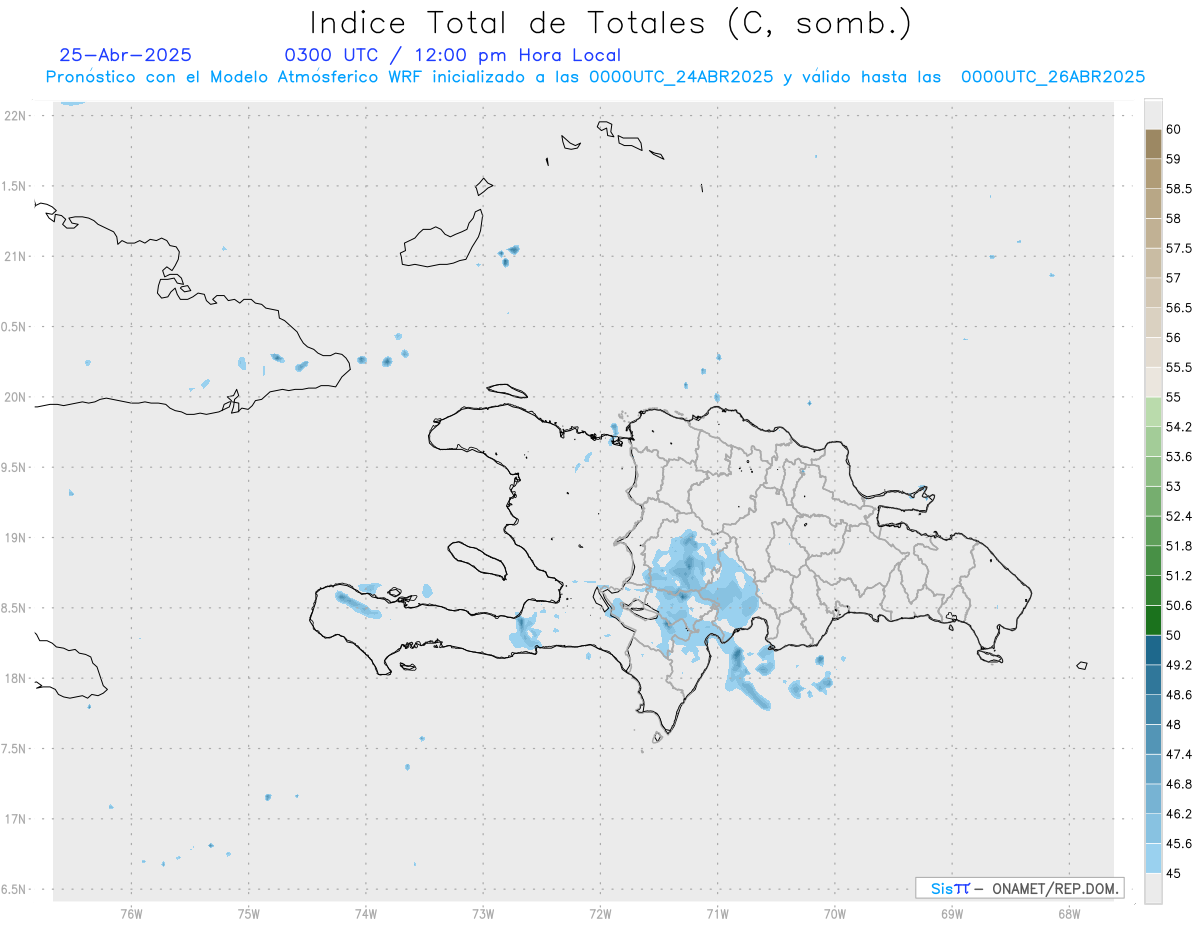Pick the dark green swatch between 50 and 50.6

[x=1153, y=620]
